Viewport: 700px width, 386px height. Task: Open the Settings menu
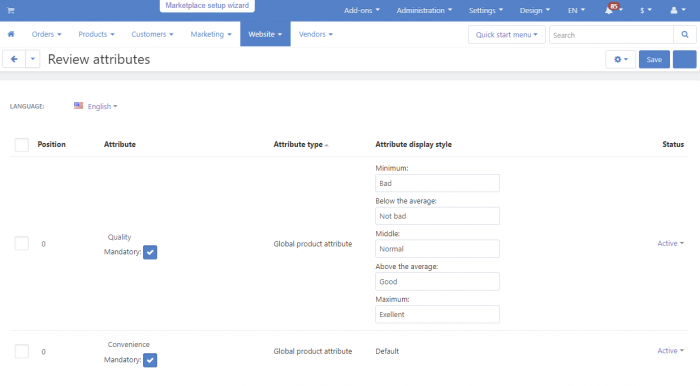coord(486,10)
